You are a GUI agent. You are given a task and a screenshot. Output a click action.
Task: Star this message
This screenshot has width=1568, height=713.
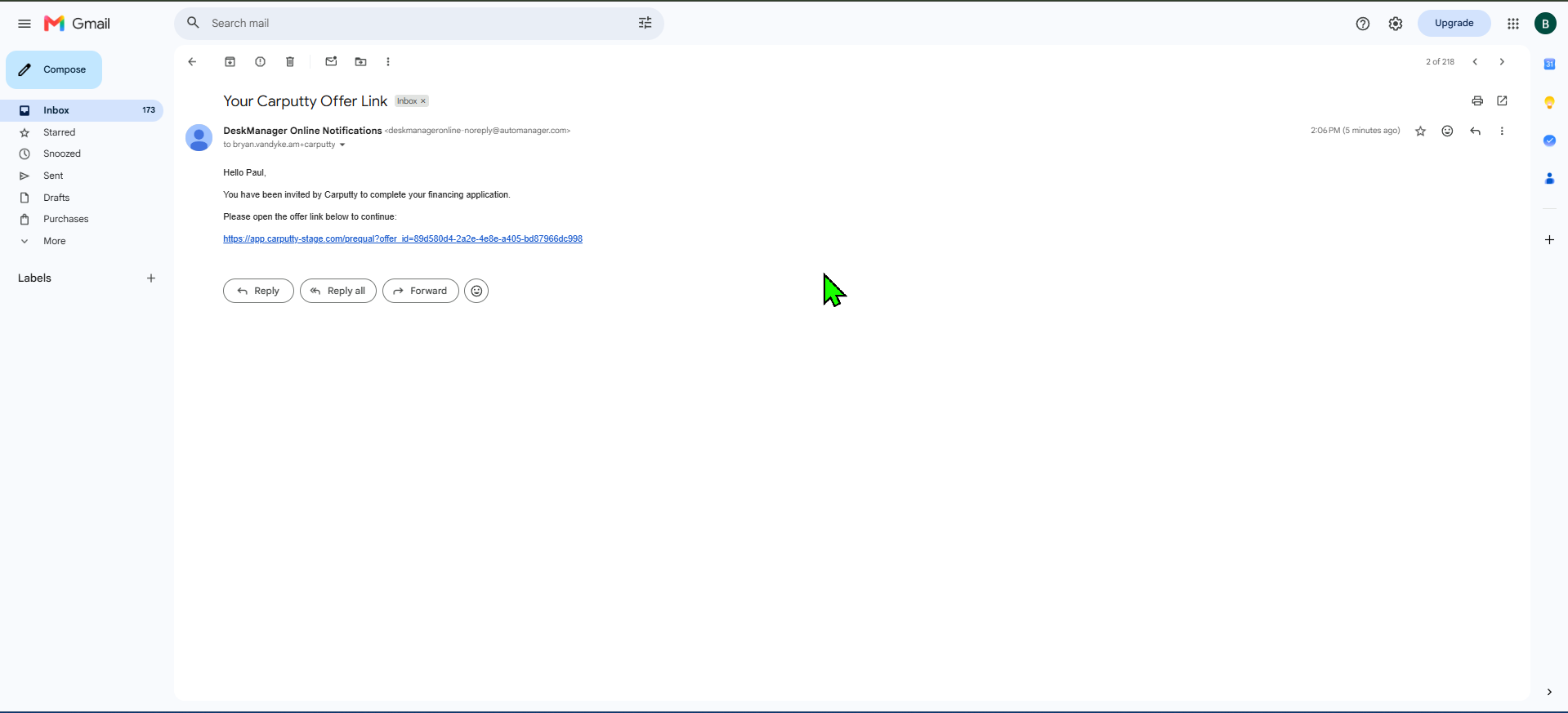click(1421, 131)
